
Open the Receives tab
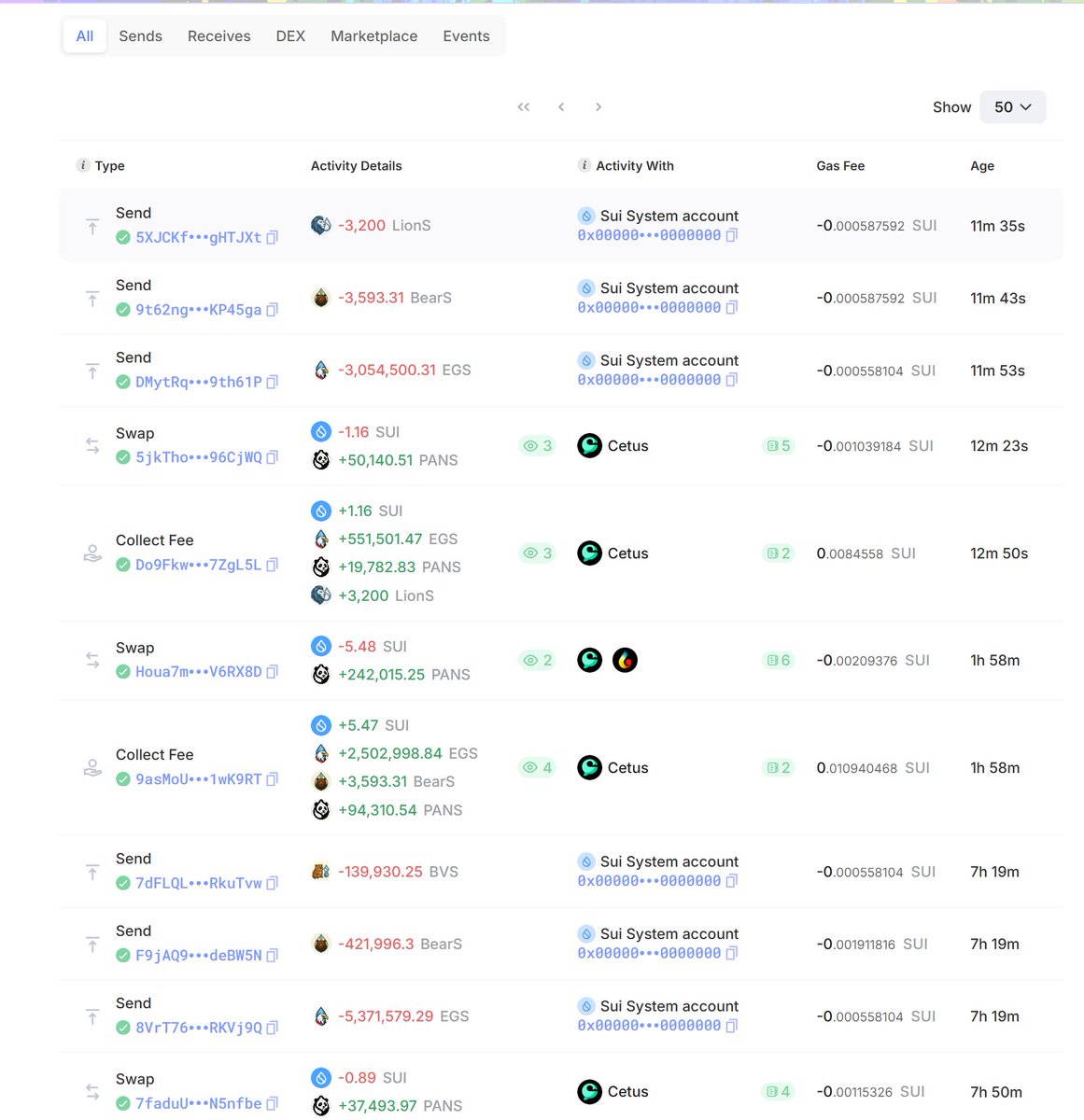(x=218, y=36)
